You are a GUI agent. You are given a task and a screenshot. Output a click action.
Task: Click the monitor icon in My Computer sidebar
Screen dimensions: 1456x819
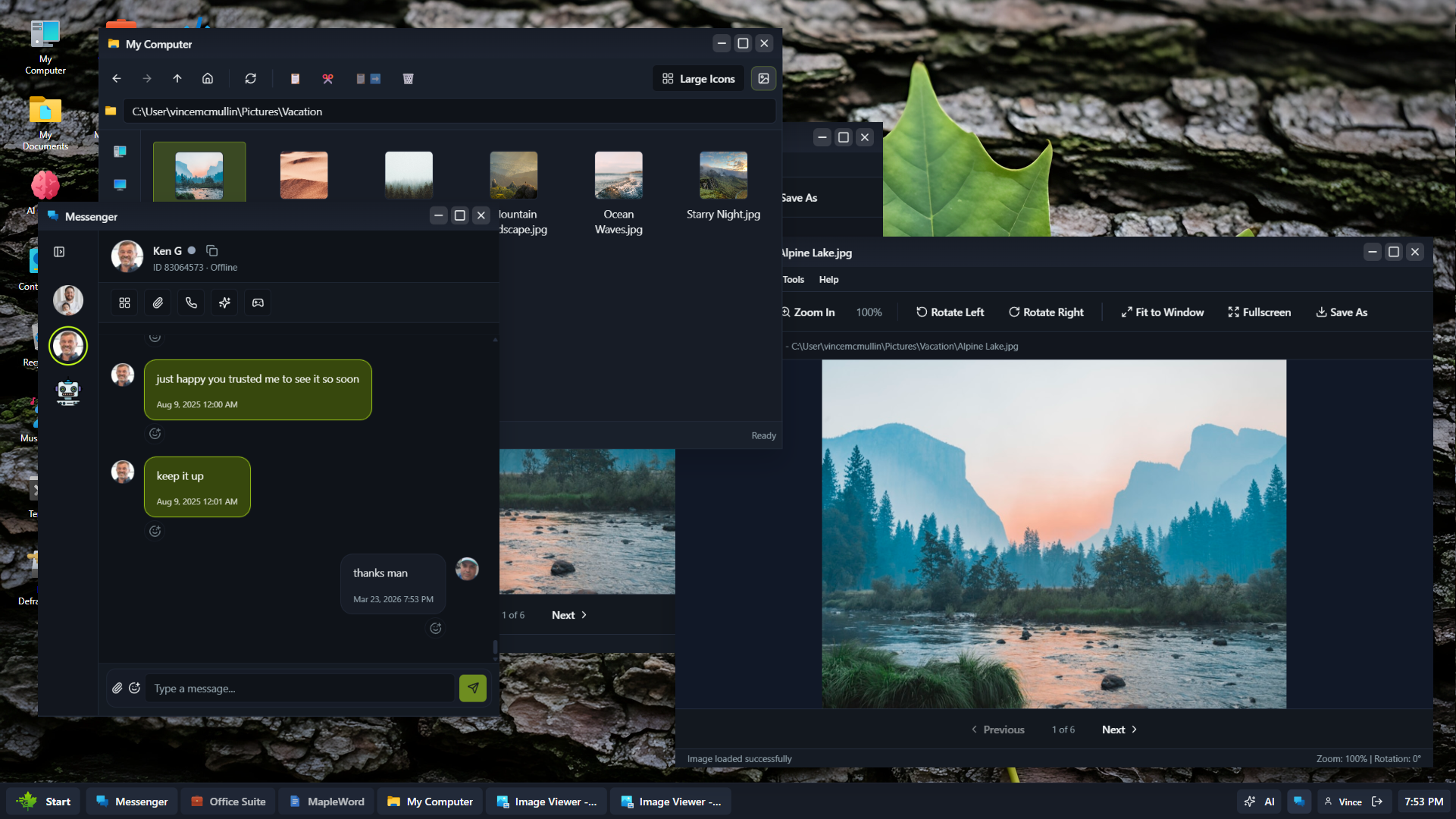120,184
